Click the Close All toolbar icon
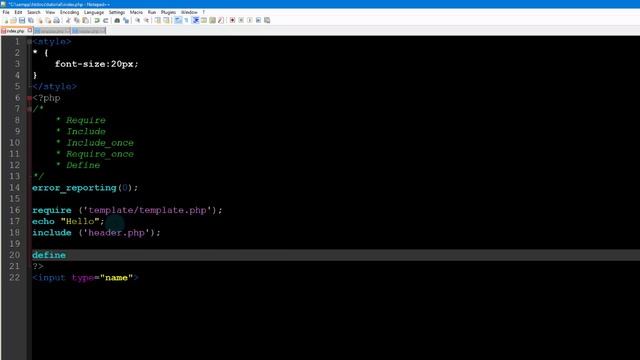Viewport: 640px width, 360px height. 48,20
